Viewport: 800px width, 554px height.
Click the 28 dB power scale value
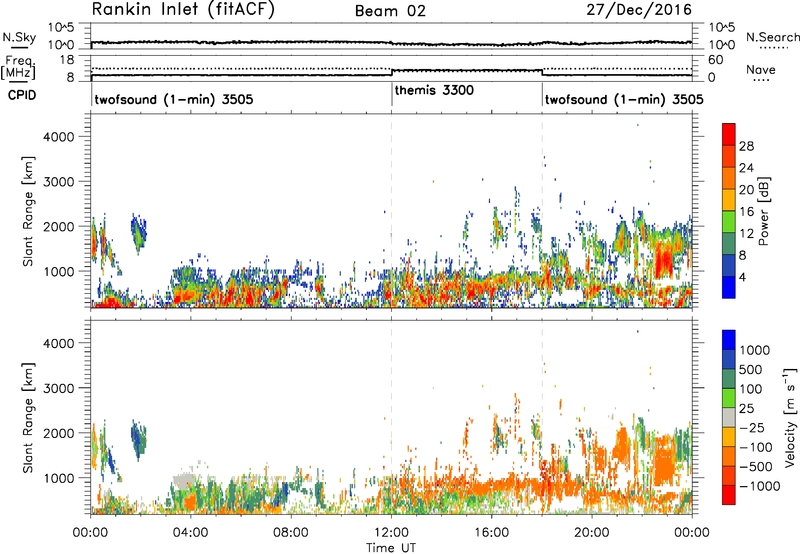(x=746, y=146)
